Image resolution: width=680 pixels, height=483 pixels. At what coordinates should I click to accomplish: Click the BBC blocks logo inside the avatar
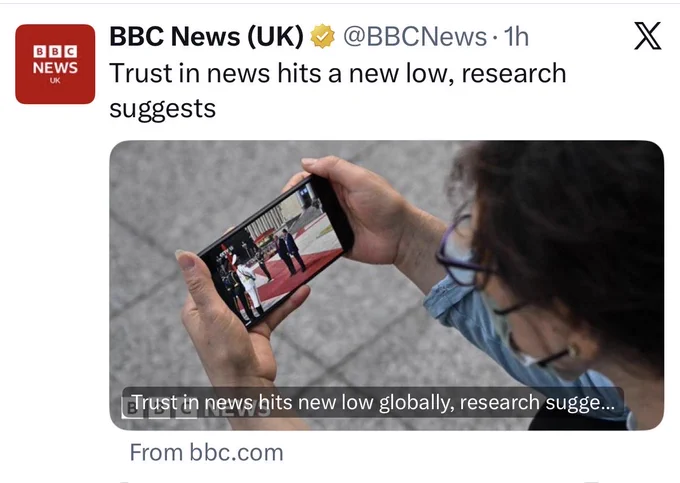tap(55, 51)
